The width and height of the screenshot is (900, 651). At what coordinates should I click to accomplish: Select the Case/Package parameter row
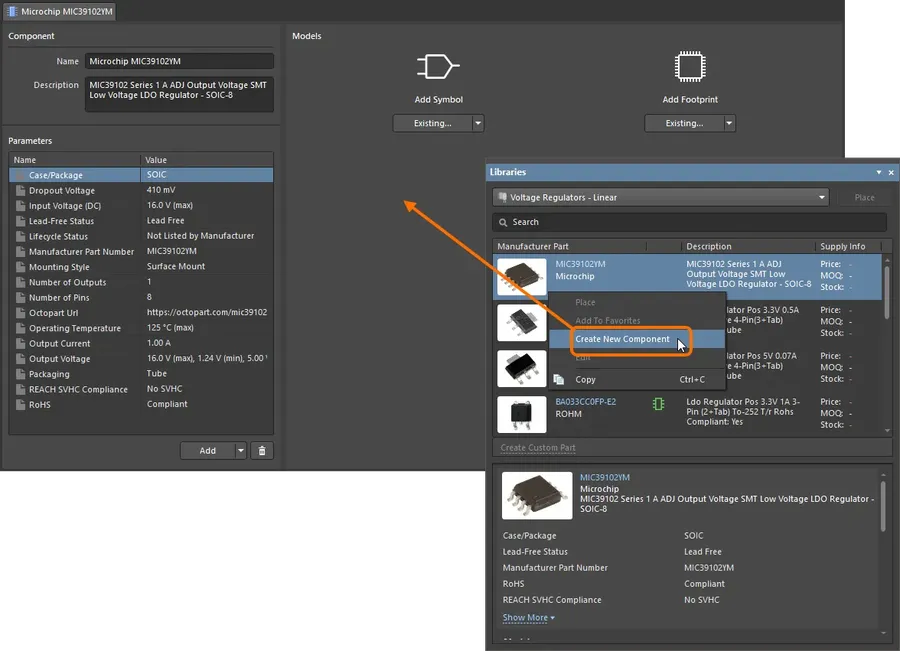141,175
